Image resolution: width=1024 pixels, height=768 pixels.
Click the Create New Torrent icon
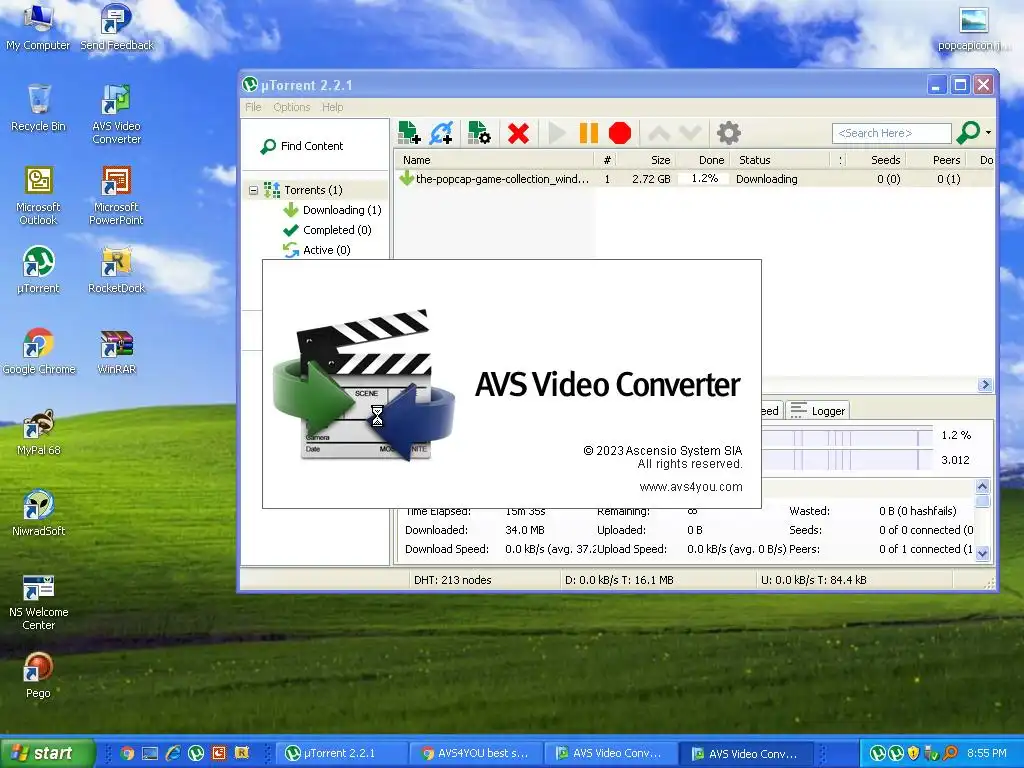(x=479, y=133)
